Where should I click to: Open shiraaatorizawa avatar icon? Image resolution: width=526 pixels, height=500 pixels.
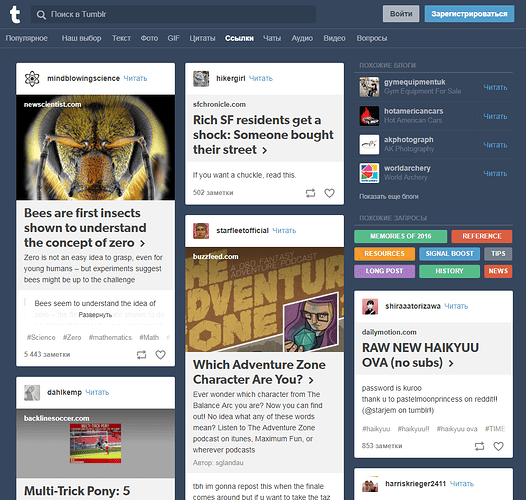(370, 306)
